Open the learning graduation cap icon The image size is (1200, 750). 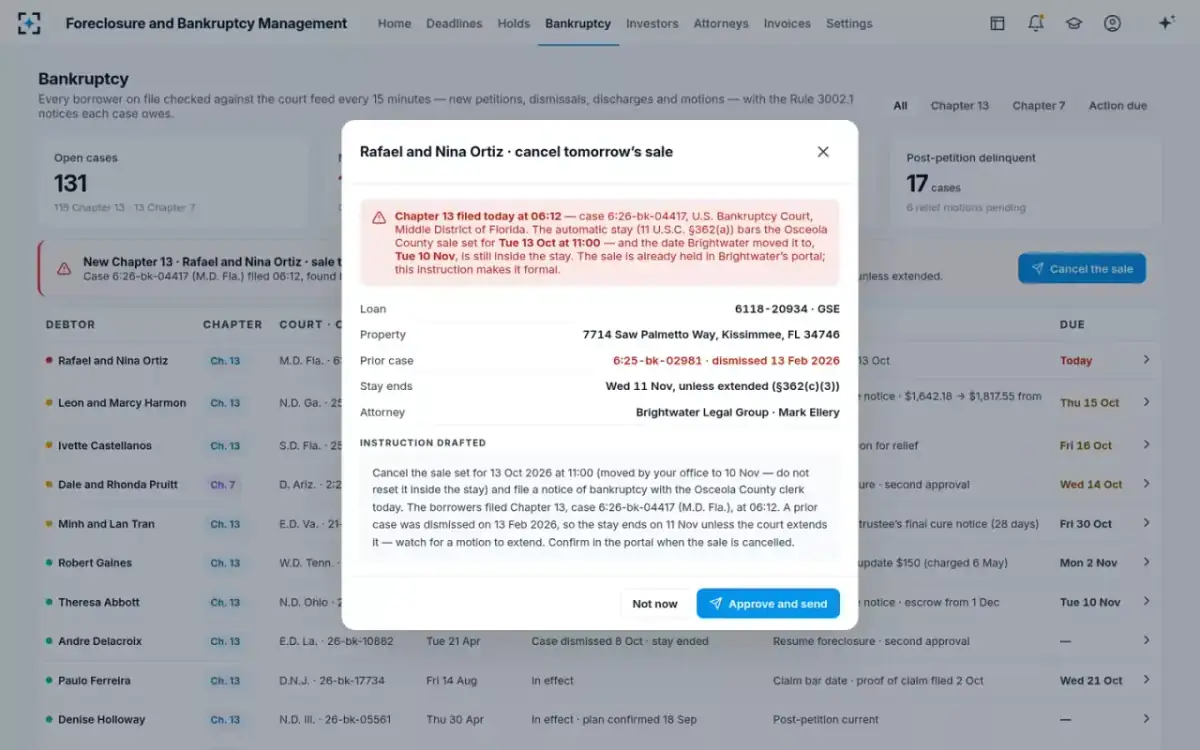tap(1074, 23)
